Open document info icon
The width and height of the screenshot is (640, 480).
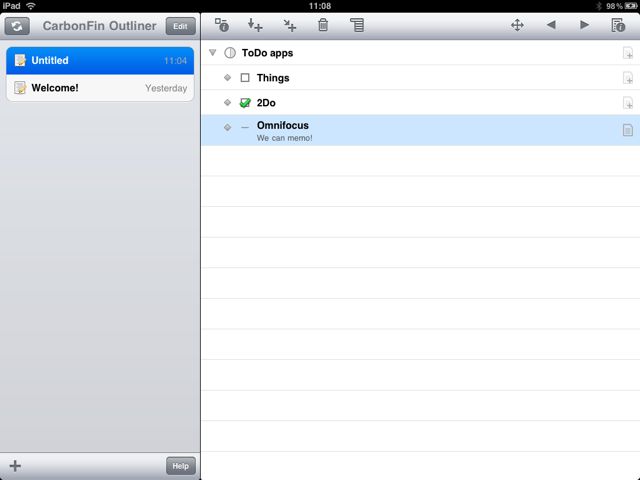pyautogui.click(x=618, y=25)
